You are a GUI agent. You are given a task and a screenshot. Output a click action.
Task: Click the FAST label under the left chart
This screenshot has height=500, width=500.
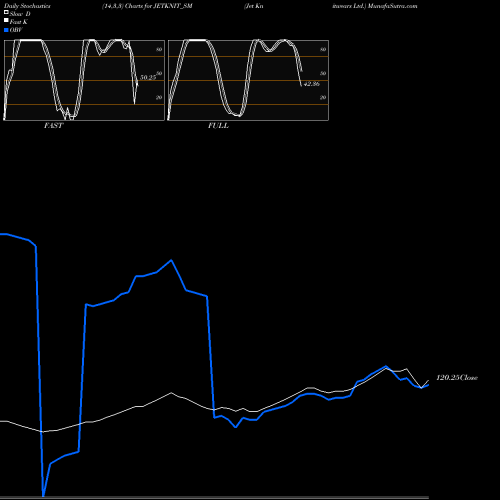(x=53, y=126)
